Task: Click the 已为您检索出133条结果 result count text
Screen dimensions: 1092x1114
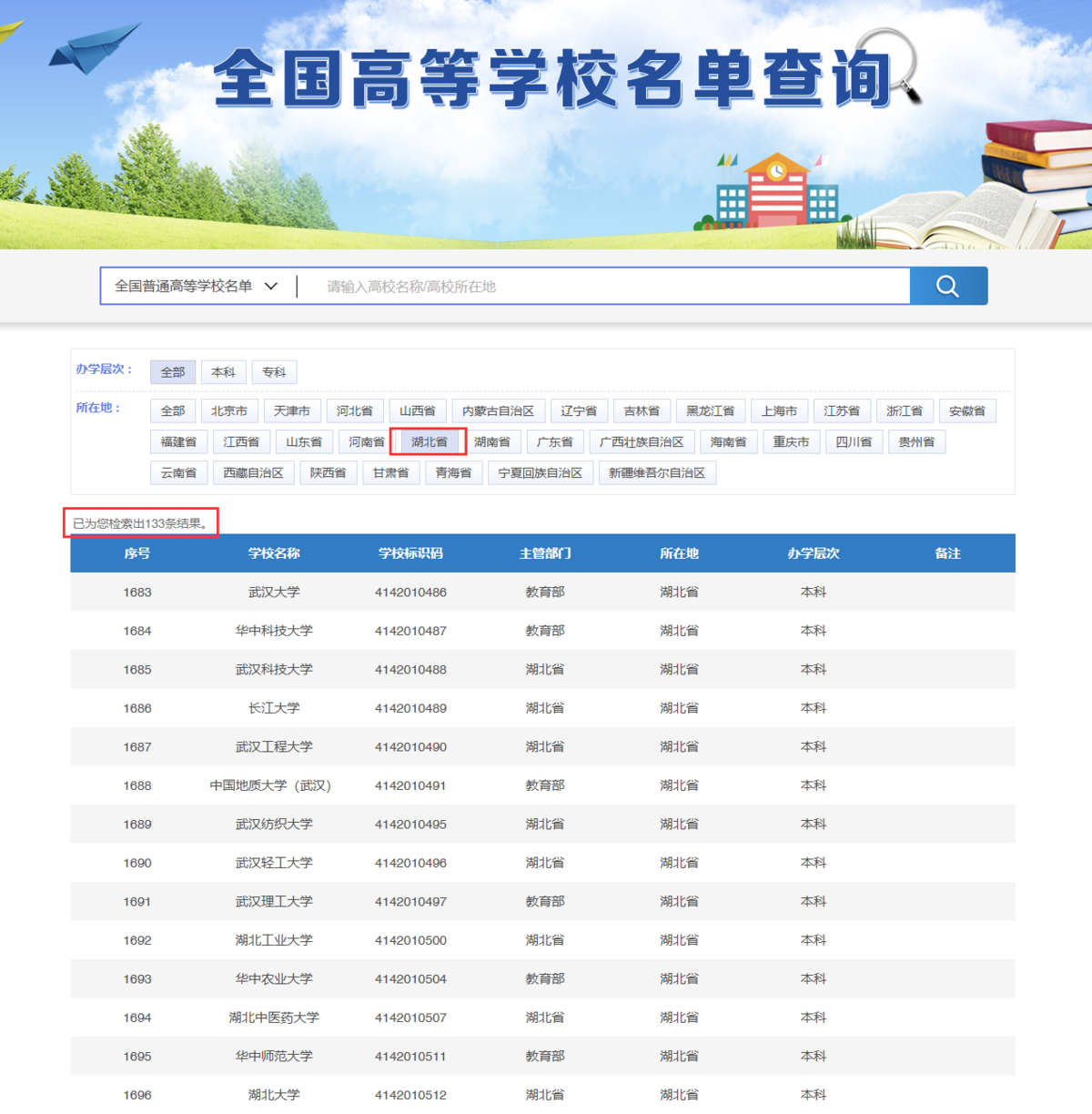Action: pyautogui.click(x=141, y=523)
